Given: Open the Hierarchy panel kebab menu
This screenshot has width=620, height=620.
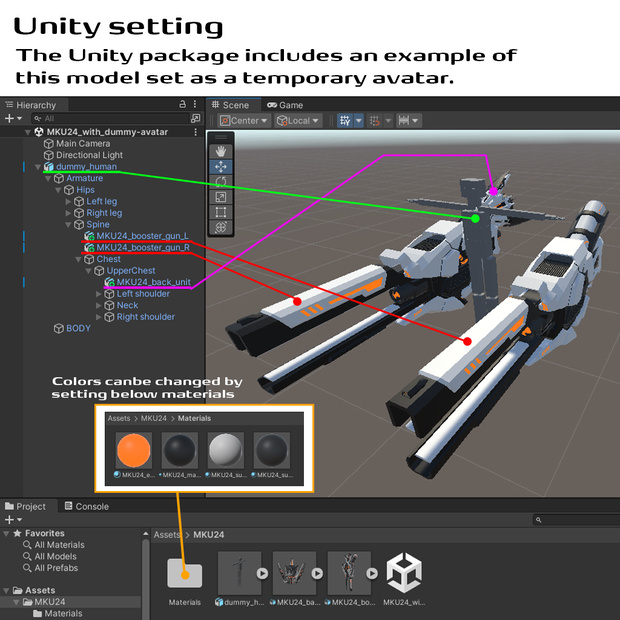Looking at the screenshot, I should [195, 104].
